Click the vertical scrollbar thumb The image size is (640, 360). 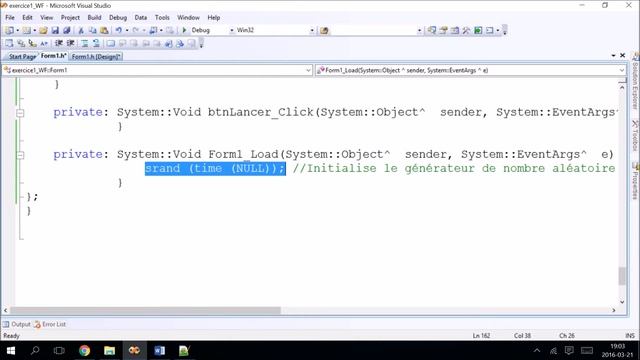(622, 276)
